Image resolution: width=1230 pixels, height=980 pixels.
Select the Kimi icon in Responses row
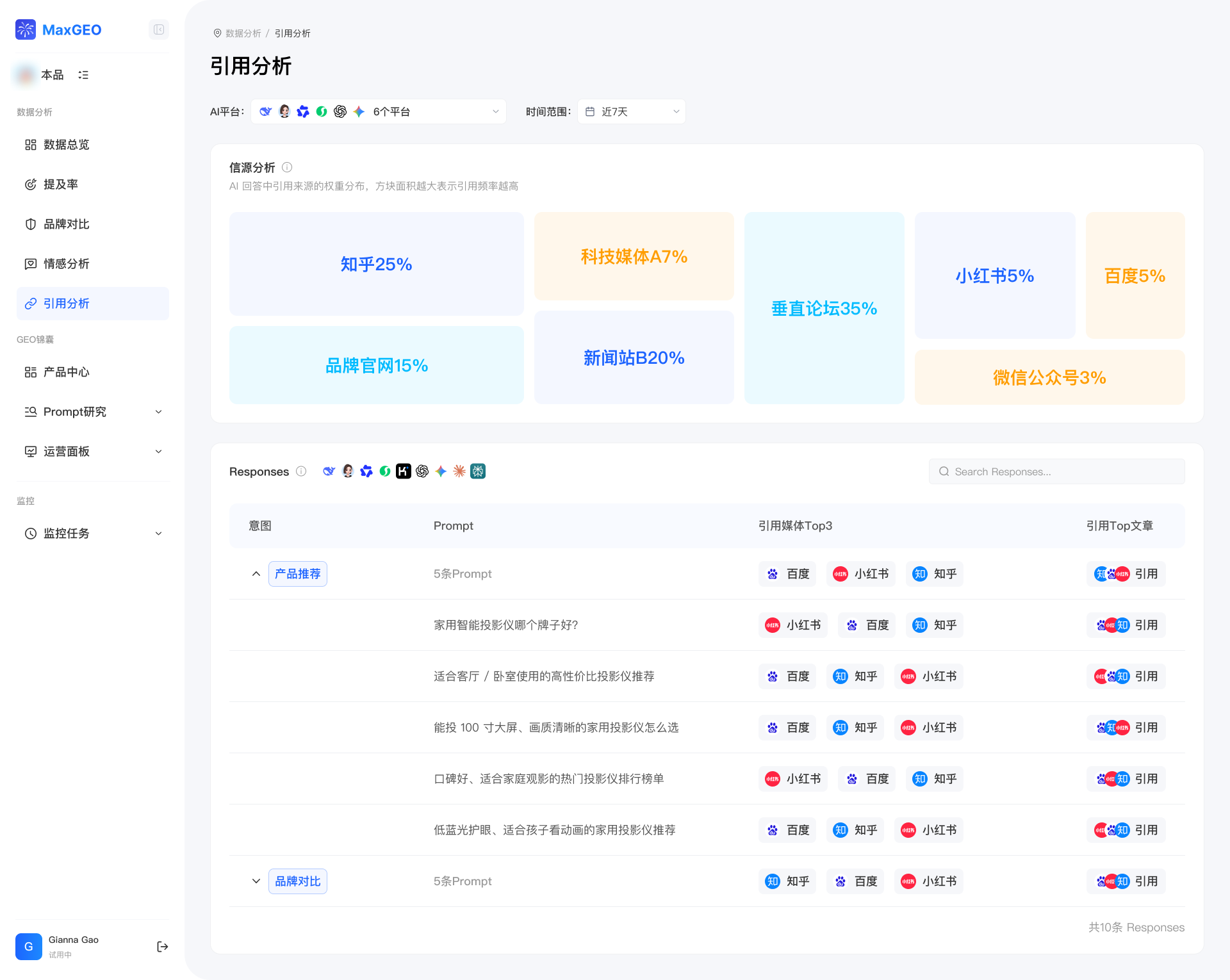403,471
